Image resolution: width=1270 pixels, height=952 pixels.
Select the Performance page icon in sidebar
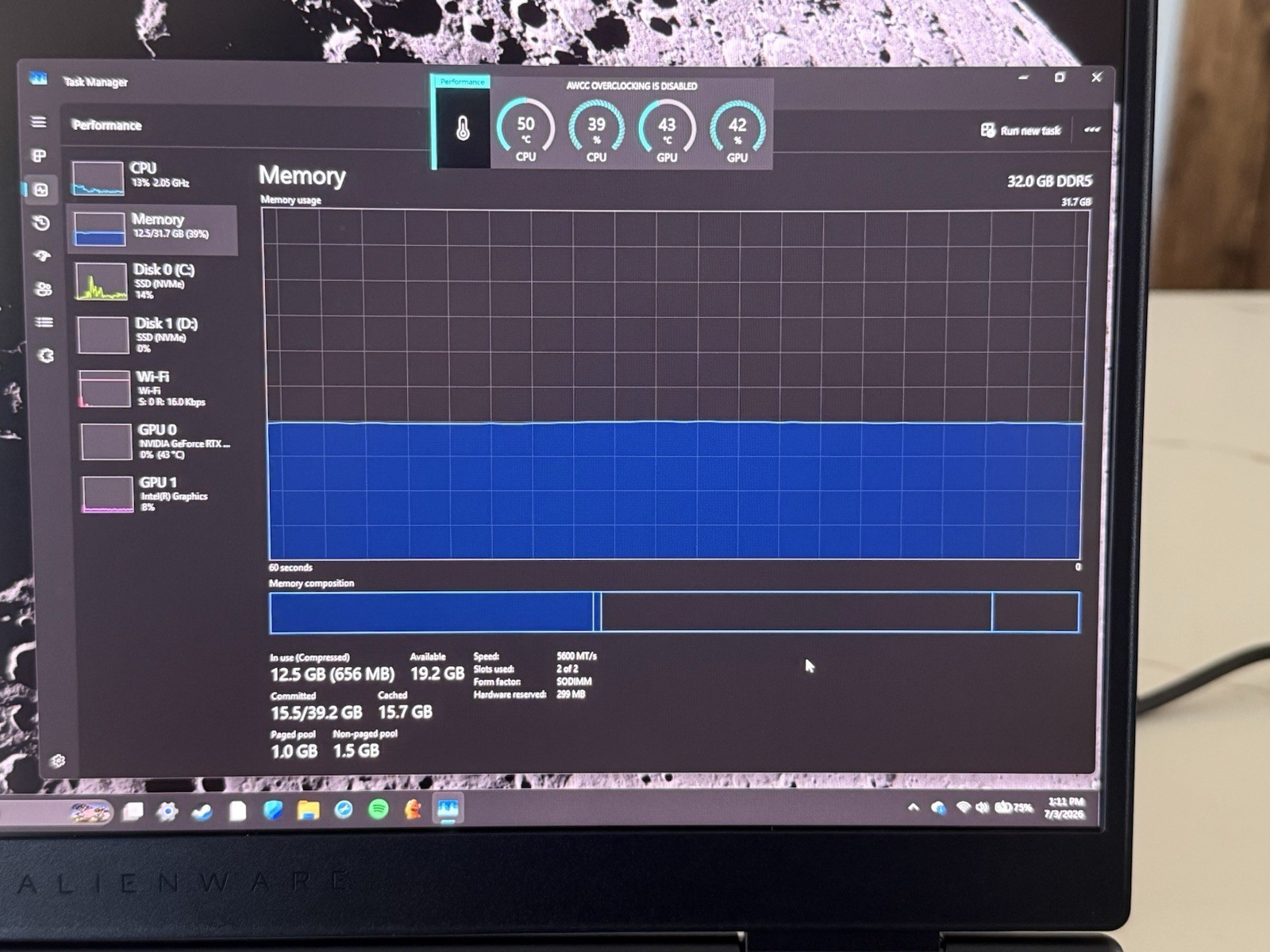(x=40, y=190)
